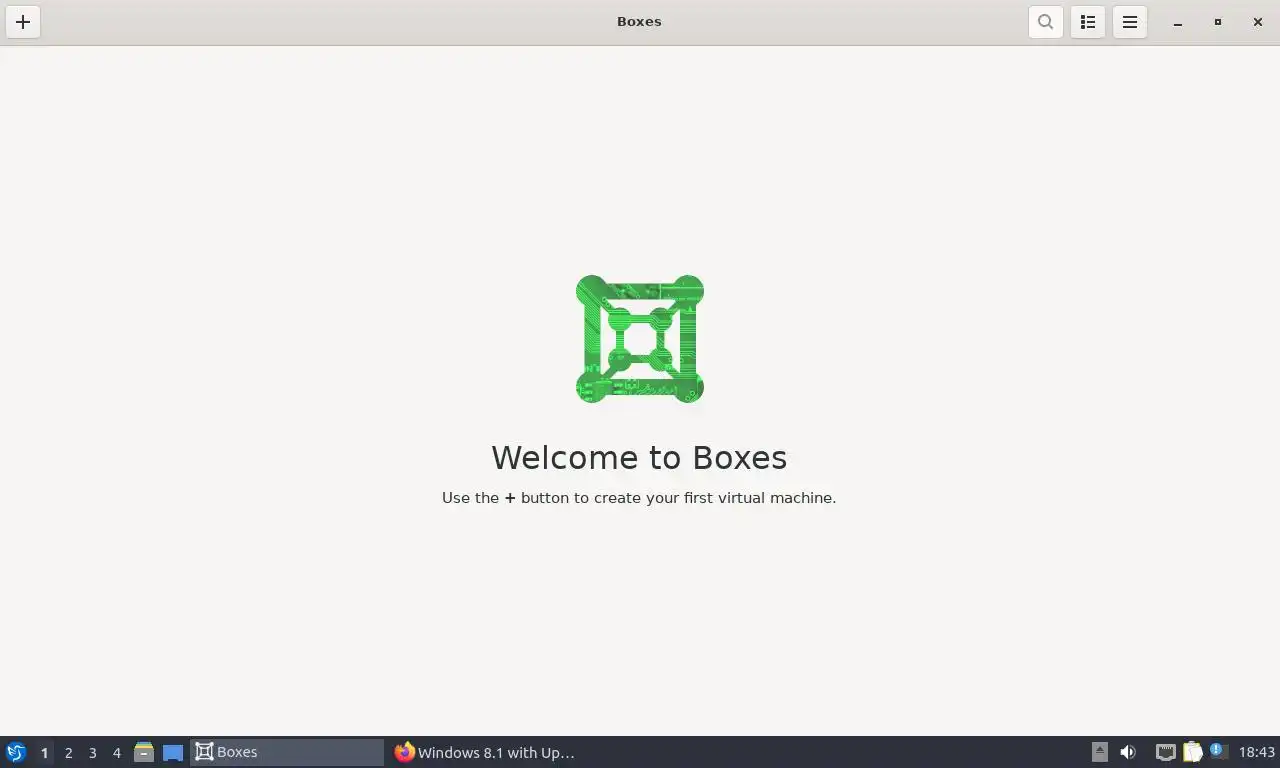Click the plus button to create a virtual machine
Image resolution: width=1280 pixels, height=768 pixels.
[x=23, y=22]
